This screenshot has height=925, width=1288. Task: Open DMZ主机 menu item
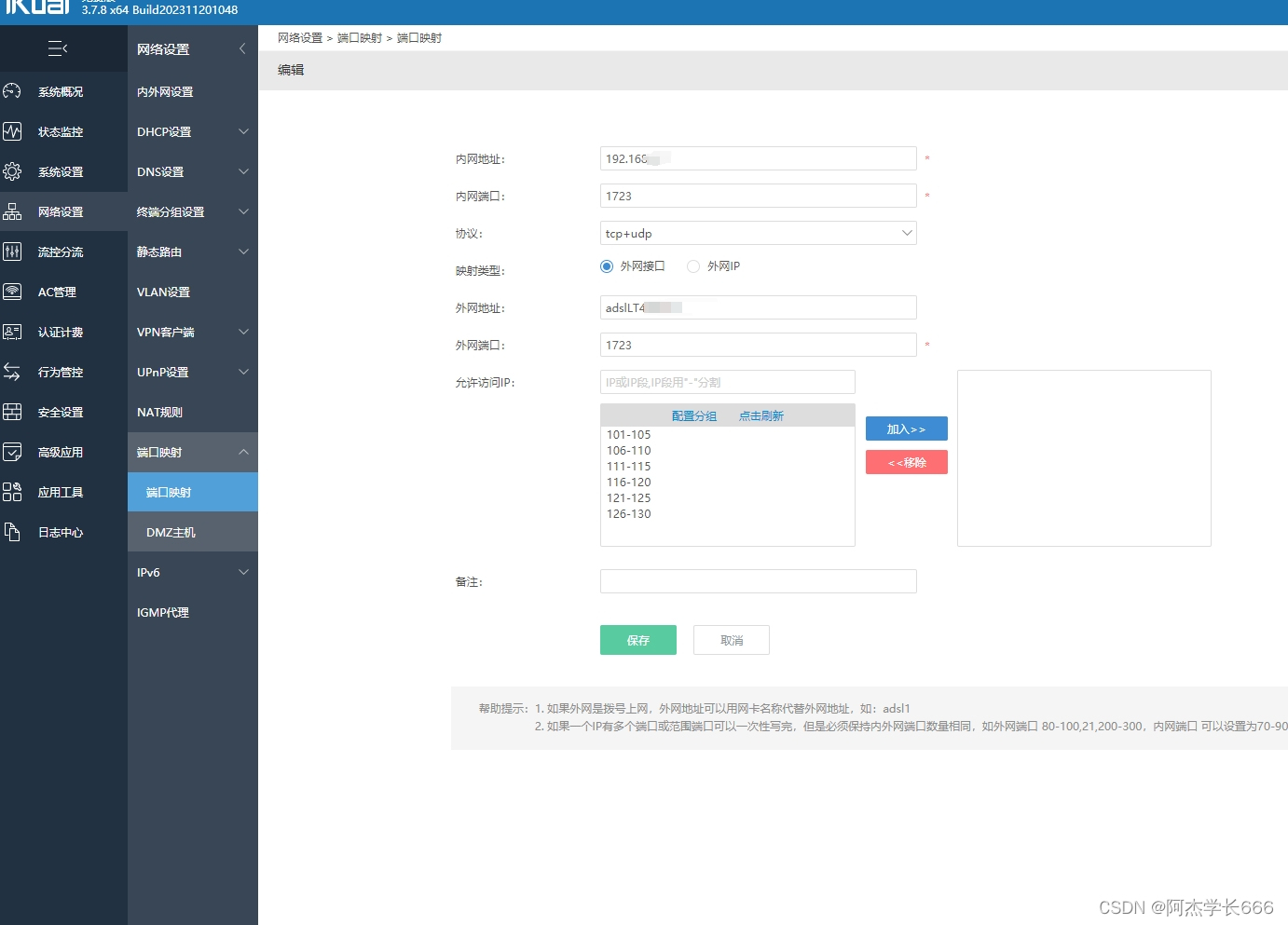[x=192, y=532]
